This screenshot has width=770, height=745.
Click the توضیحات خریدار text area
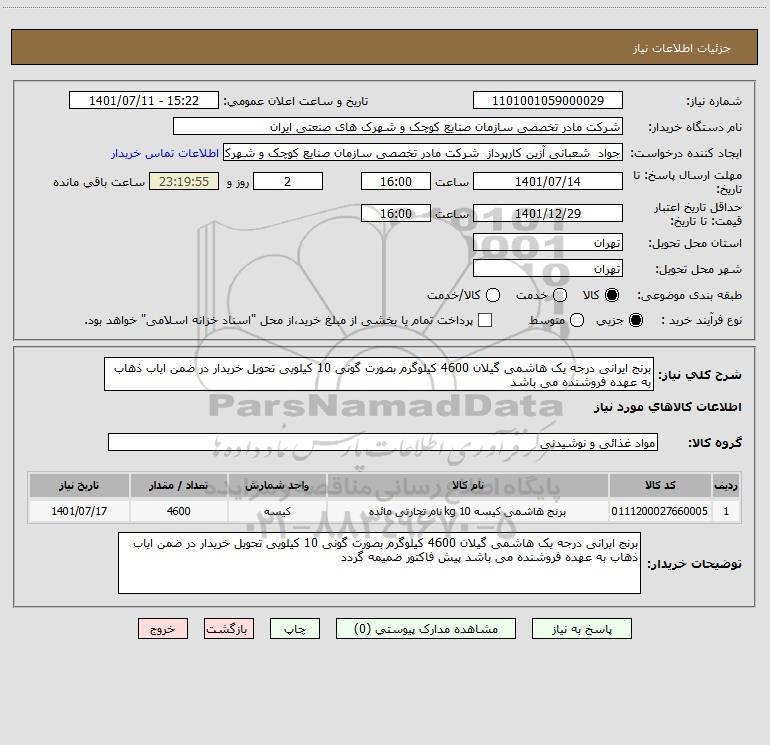point(379,563)
